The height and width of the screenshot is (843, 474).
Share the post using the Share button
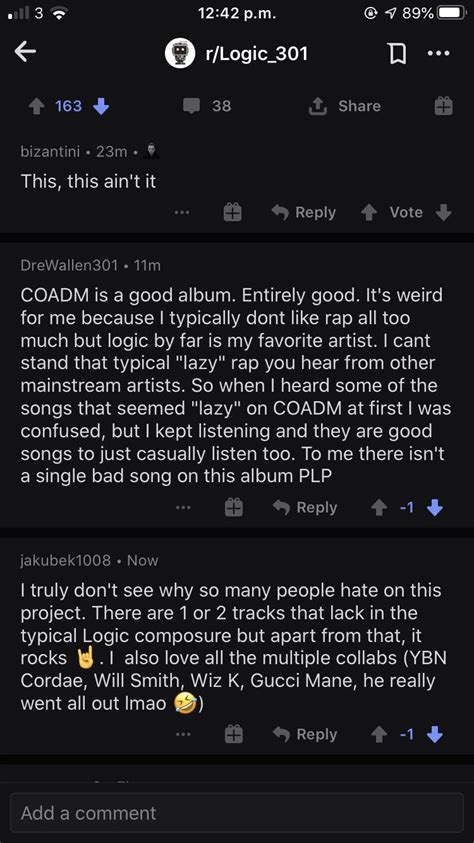[x=344, y=106]
